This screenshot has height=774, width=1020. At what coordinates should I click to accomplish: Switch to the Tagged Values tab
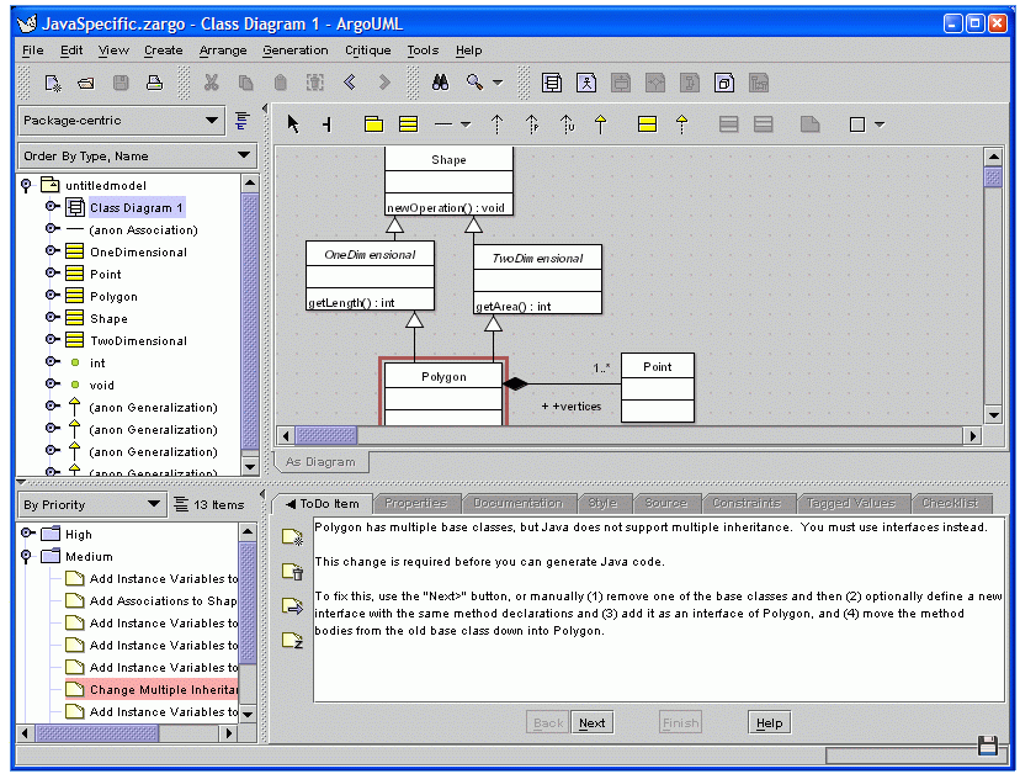point(850,503)
